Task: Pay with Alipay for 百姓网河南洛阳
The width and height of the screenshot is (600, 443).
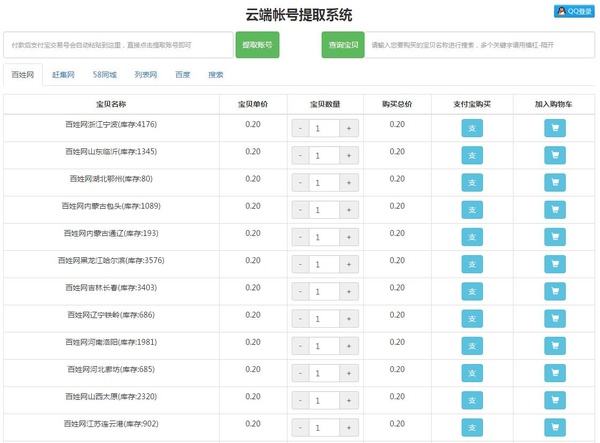Action: [472, 346]
